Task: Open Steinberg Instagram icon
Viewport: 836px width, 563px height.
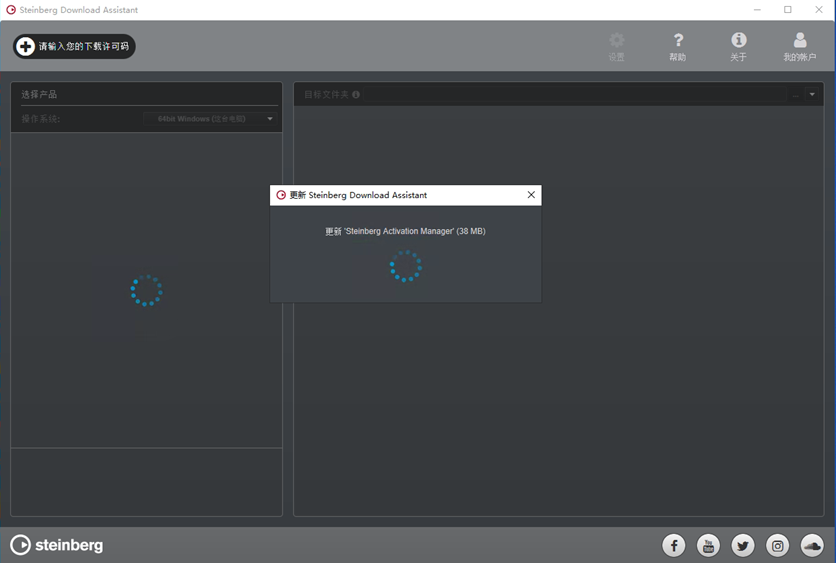Action: coord(777,545)
